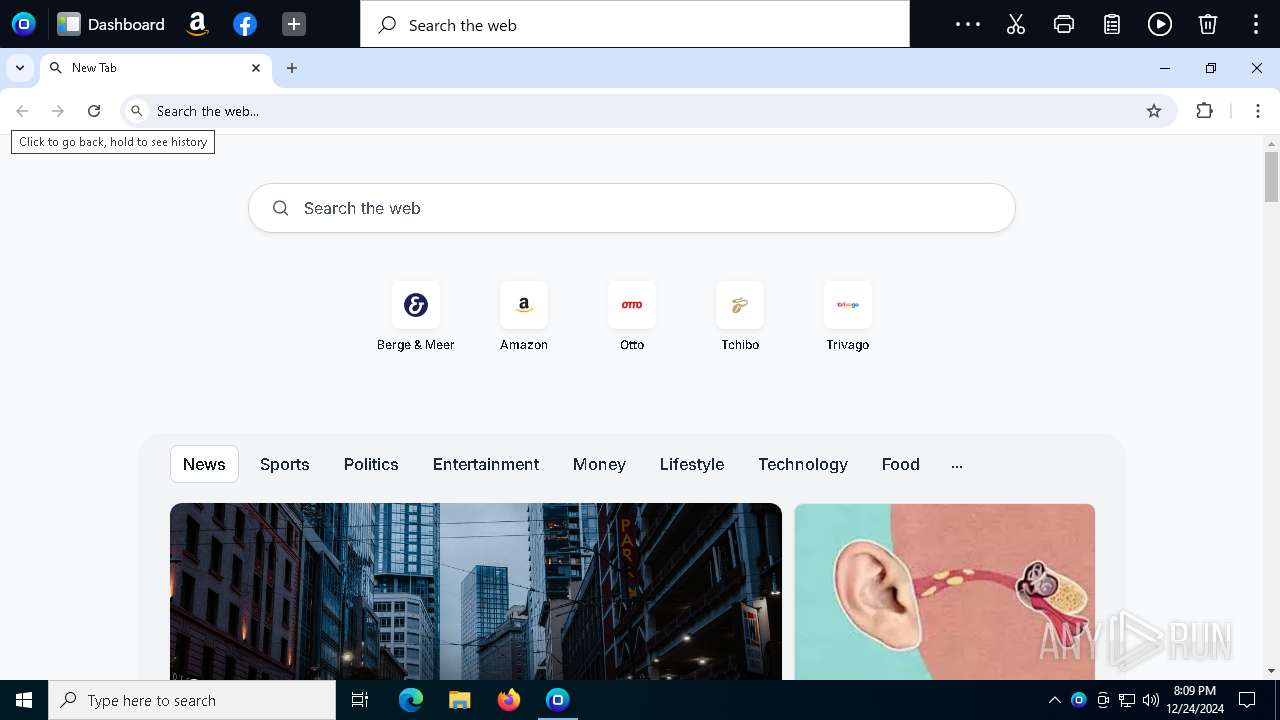Switch to the Food tab
Viewport: 1280px width, 720px height.
click(901, 464)
